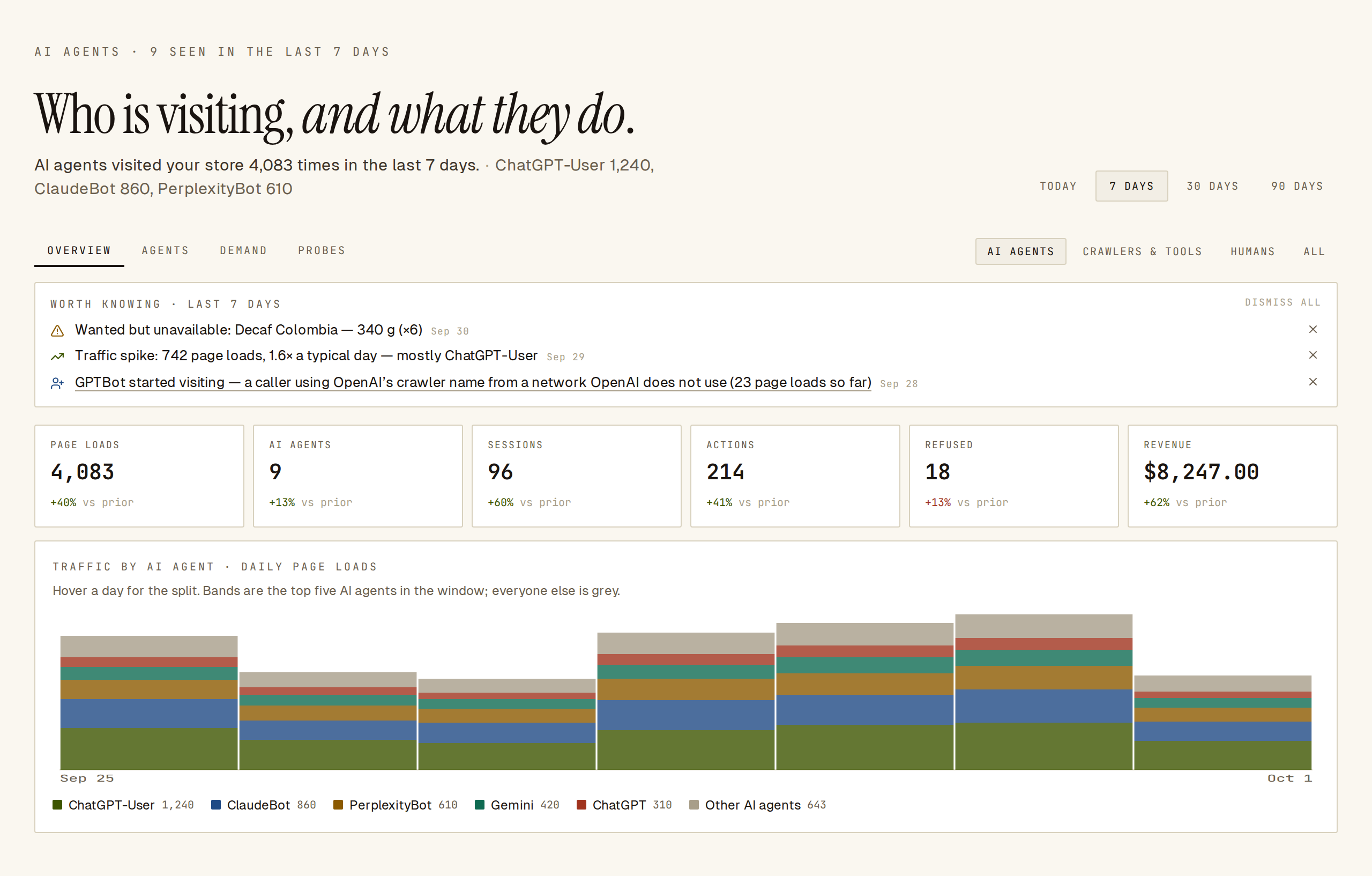Image resolution: width=1372 pixels, height=876 pixels.
Task: Switch to the Overview tab
Action: click(79, 251)
